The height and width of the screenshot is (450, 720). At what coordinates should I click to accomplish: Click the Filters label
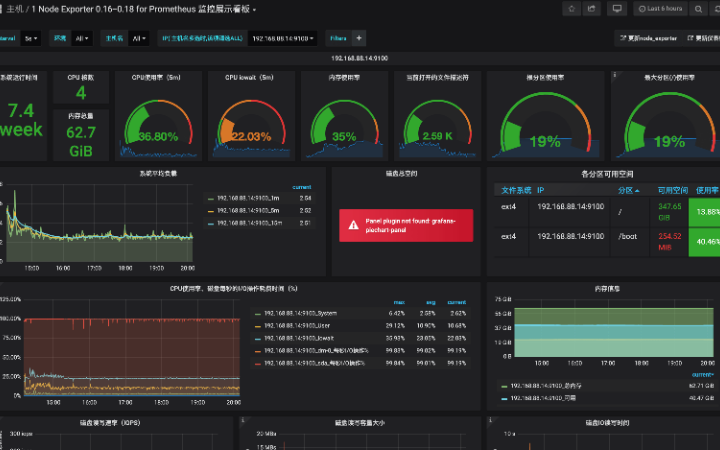tap(338, 38)
